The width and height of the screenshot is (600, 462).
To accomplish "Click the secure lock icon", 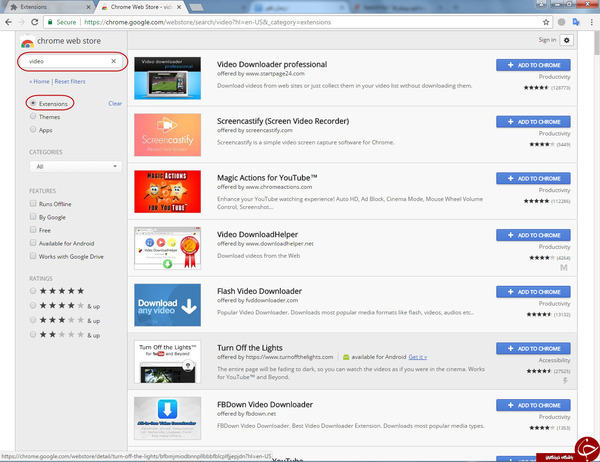I will click(50, 22).
